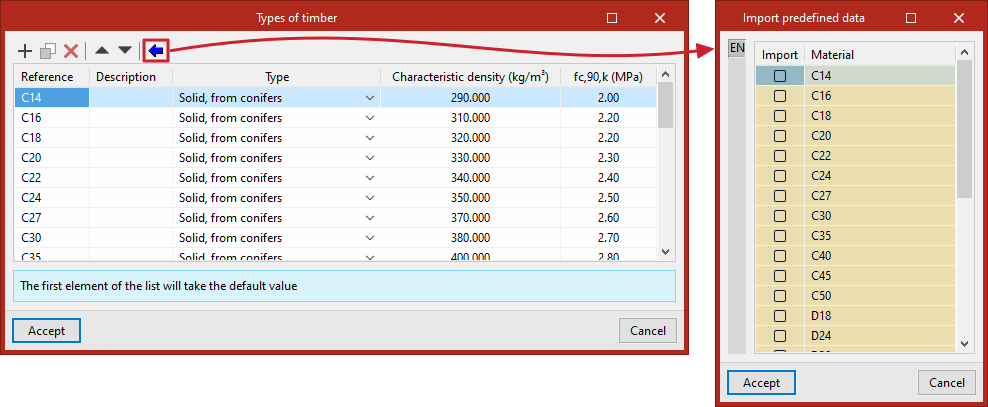Tick the import checkbox for C20
Image resolution: width=988 pixels, height=407 pixels.
(780, 136)
